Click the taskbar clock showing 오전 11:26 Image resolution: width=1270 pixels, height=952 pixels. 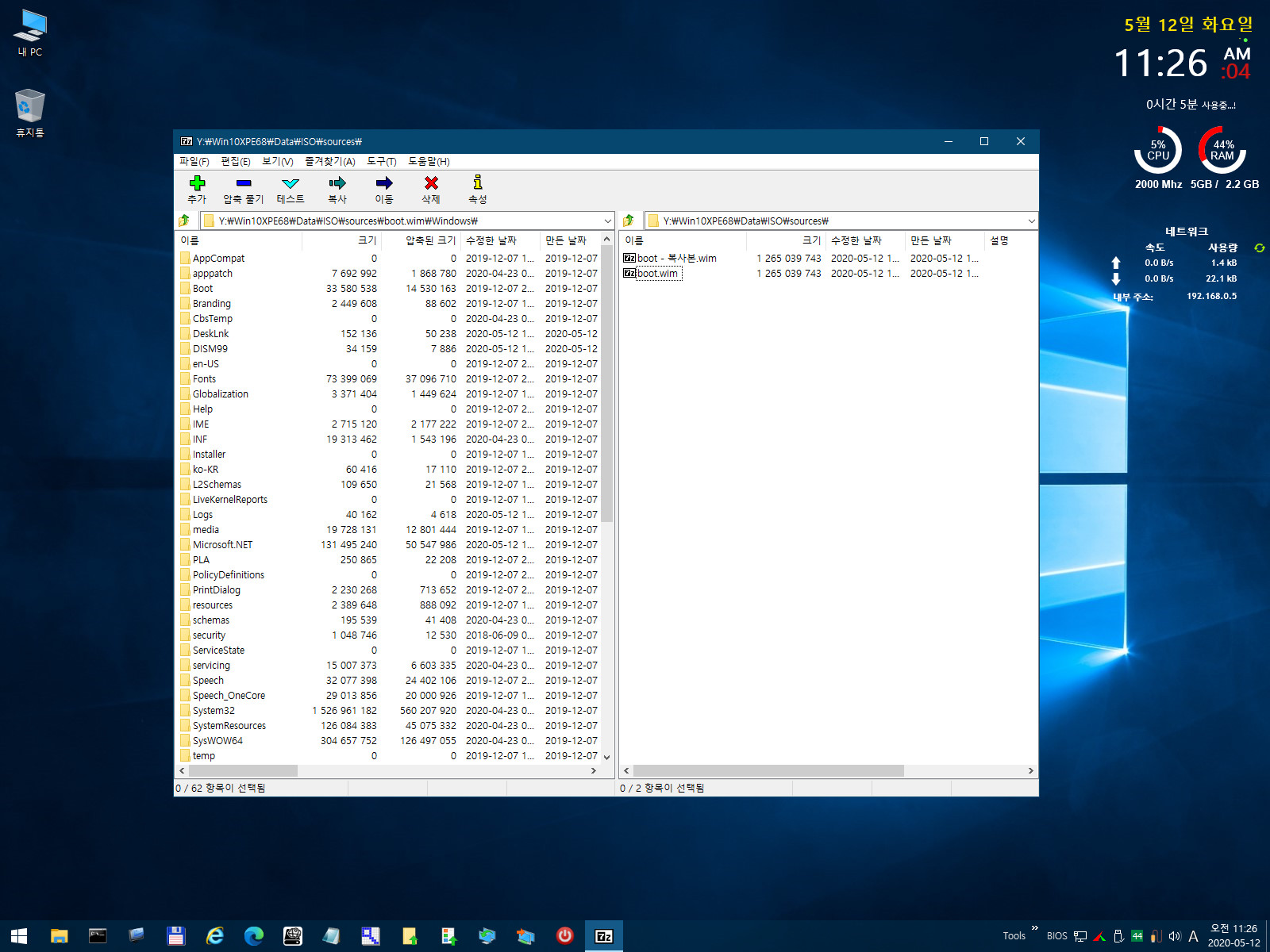1233,936
